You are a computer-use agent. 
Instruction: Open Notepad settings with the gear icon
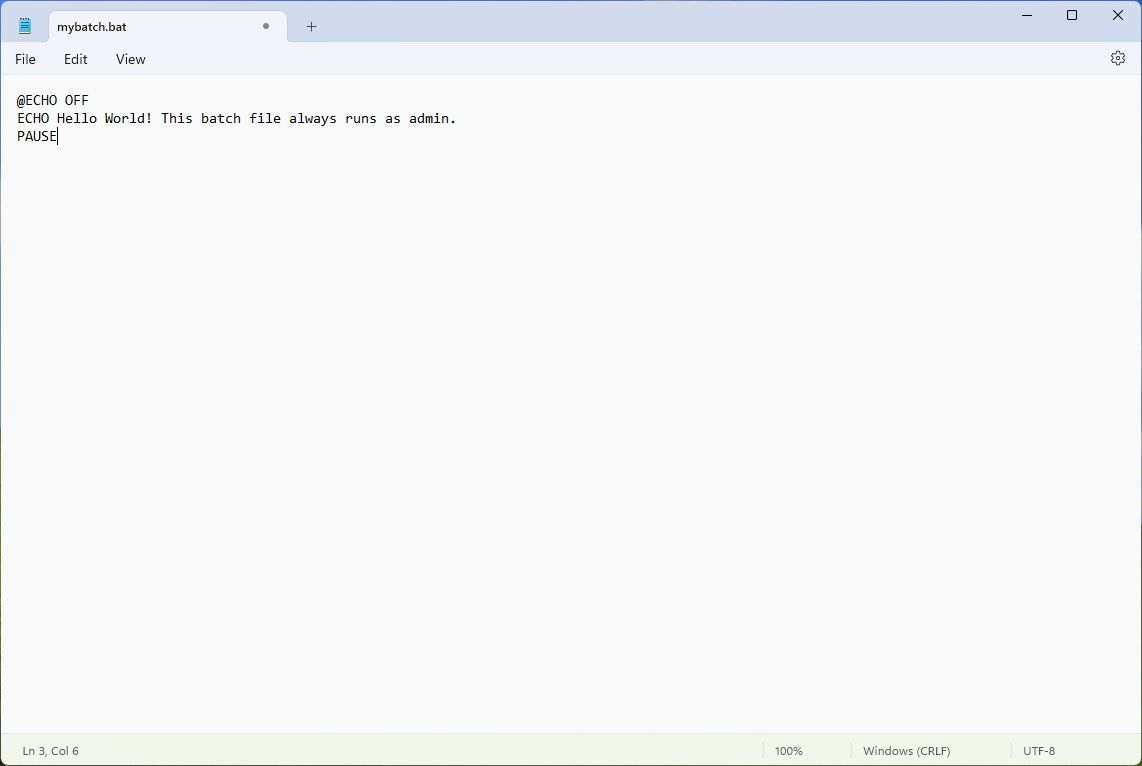point(1117,57)
